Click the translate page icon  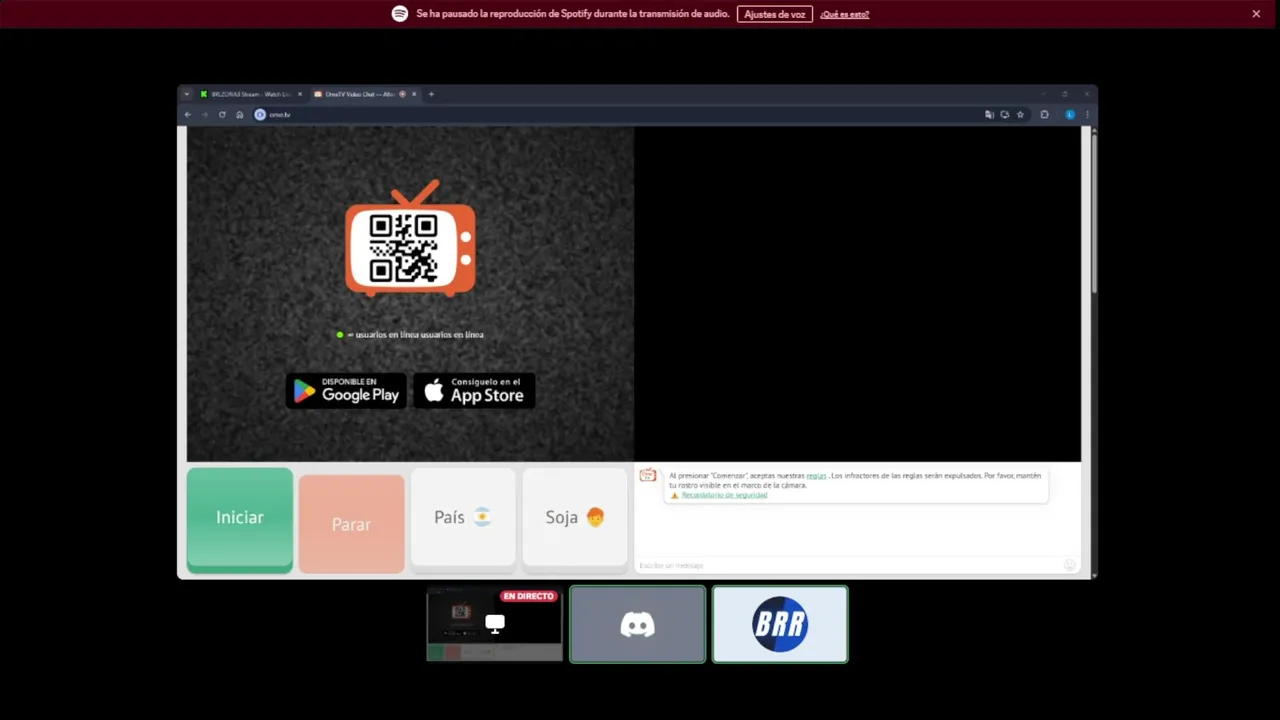tap(989, 115)
